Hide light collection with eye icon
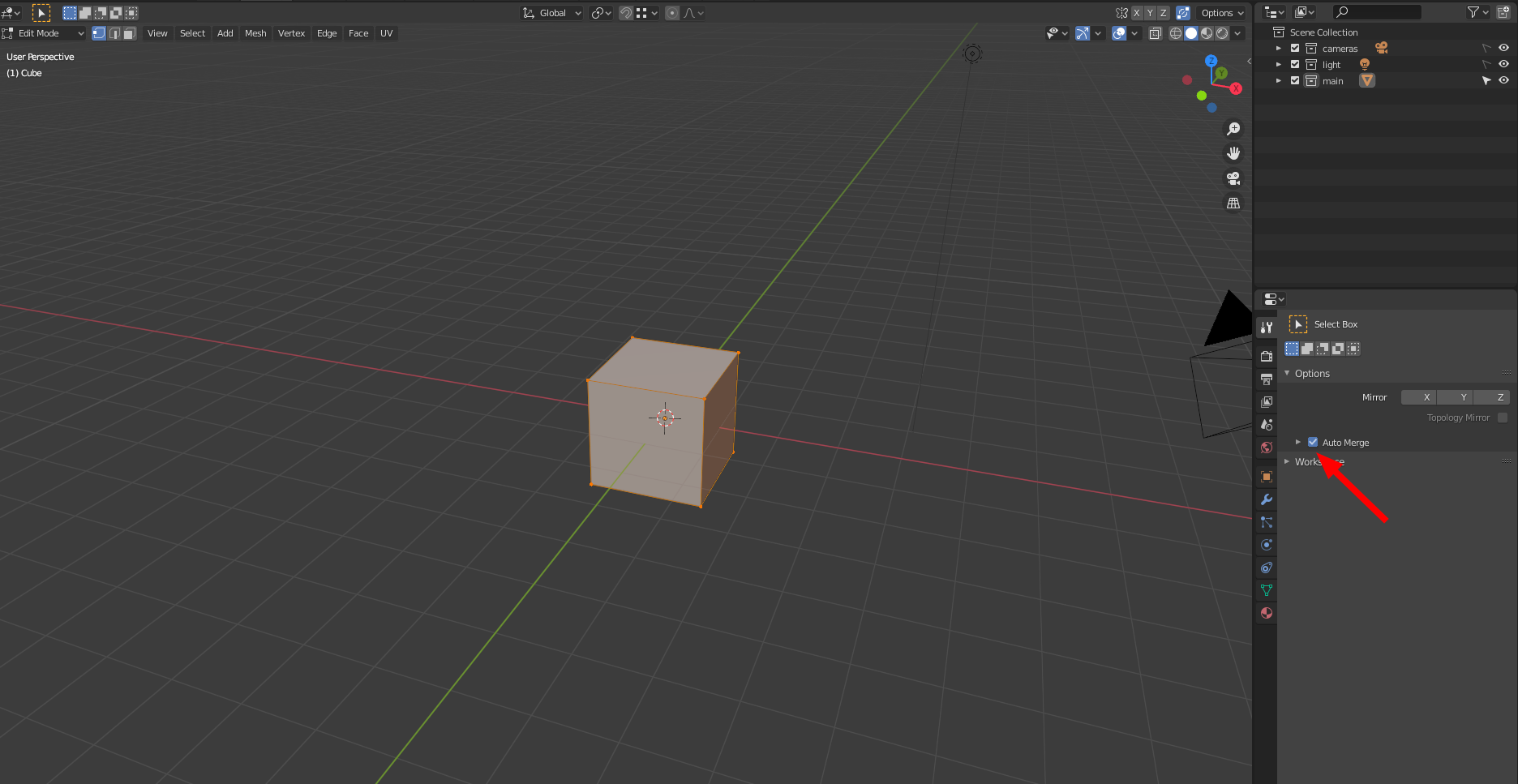The height and width of the screenshot is (784, 1518). (1503, 64)
